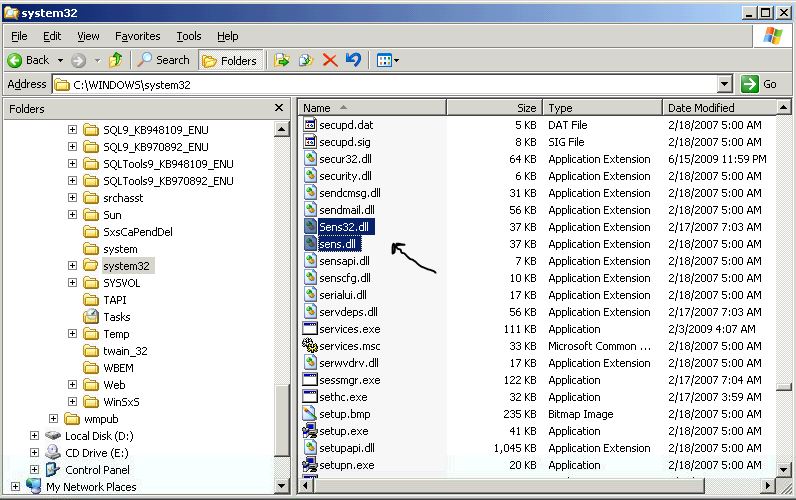Expand the srchasst folder node
Image resolution: width=796 pixels, height=500 pixels.
tap(72, 197)
